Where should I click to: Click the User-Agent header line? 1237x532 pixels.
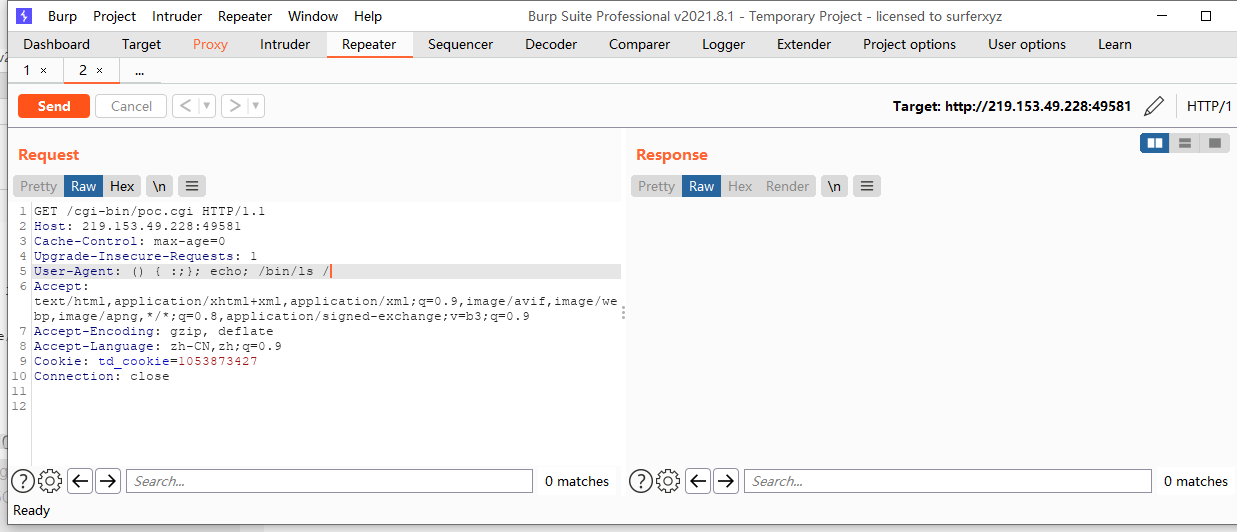click(x=327, y=272)
